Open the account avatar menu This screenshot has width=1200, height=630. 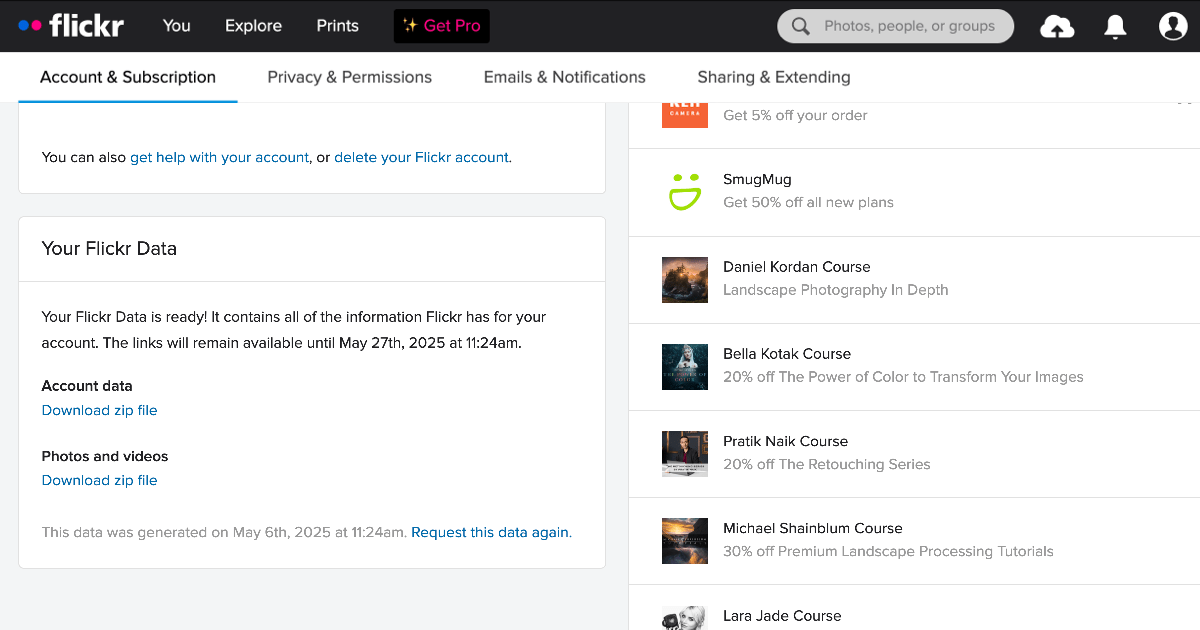tap(1173, 26)
